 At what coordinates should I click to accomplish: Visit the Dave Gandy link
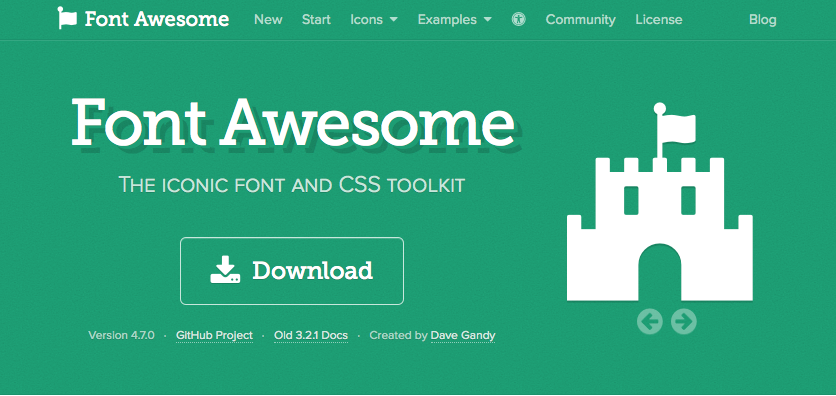(x=463, y=335)
